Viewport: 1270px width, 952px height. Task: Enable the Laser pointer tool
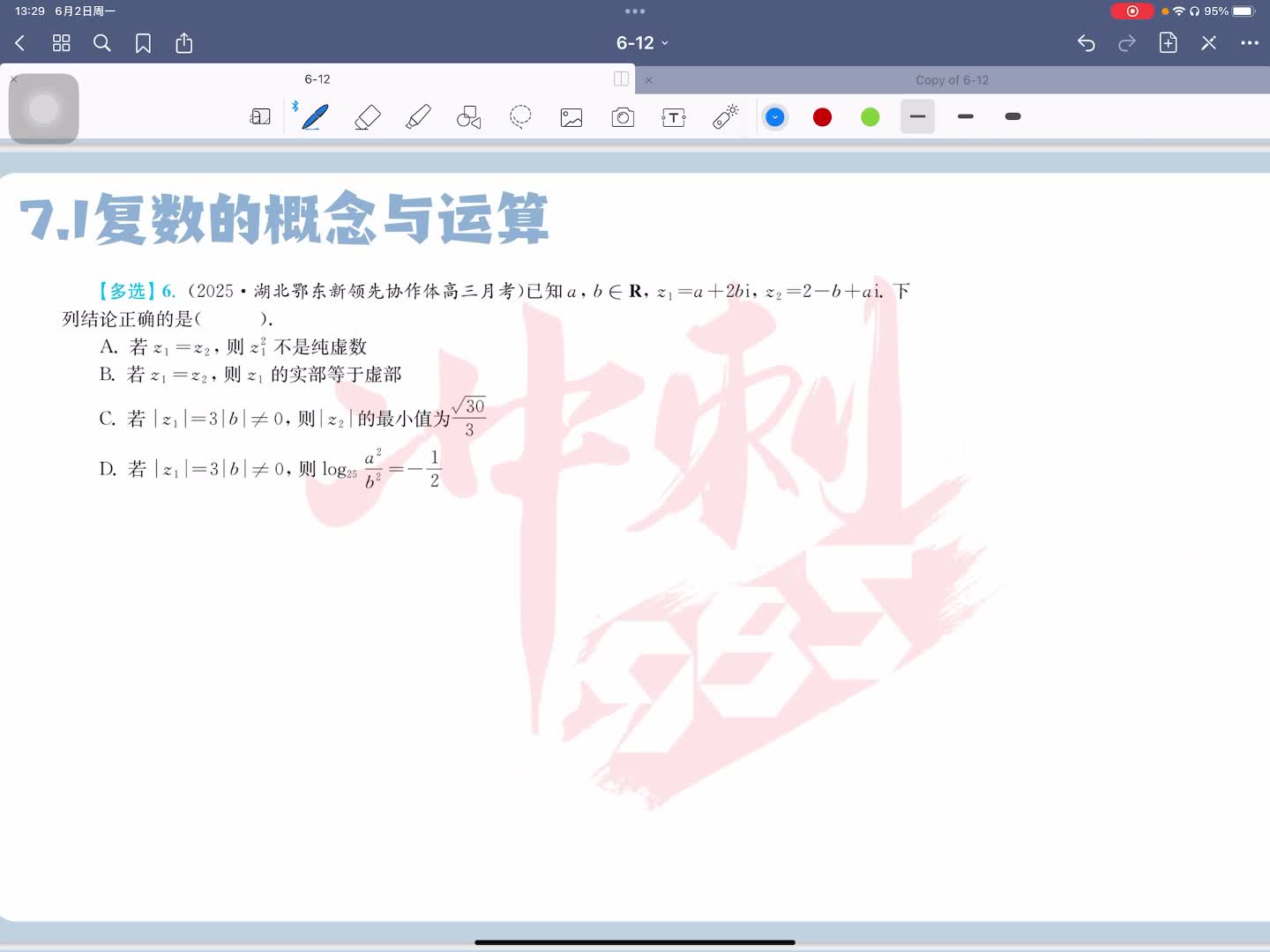[x=725, y=117]
